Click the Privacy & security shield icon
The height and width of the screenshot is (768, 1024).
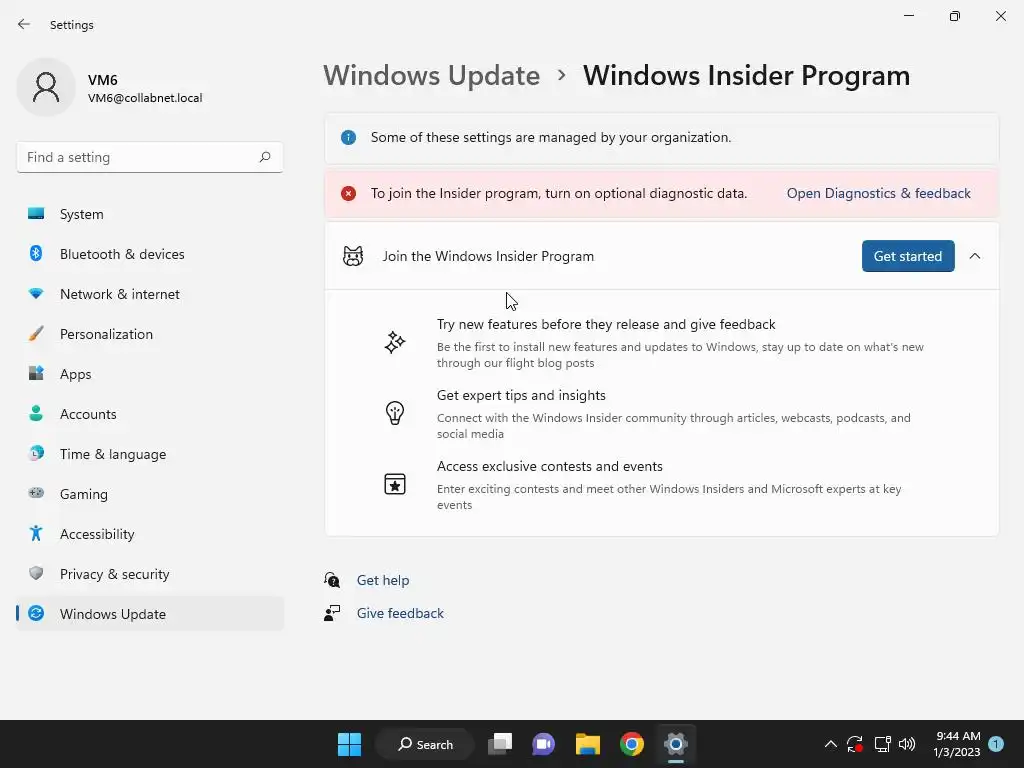click(36, 573)
